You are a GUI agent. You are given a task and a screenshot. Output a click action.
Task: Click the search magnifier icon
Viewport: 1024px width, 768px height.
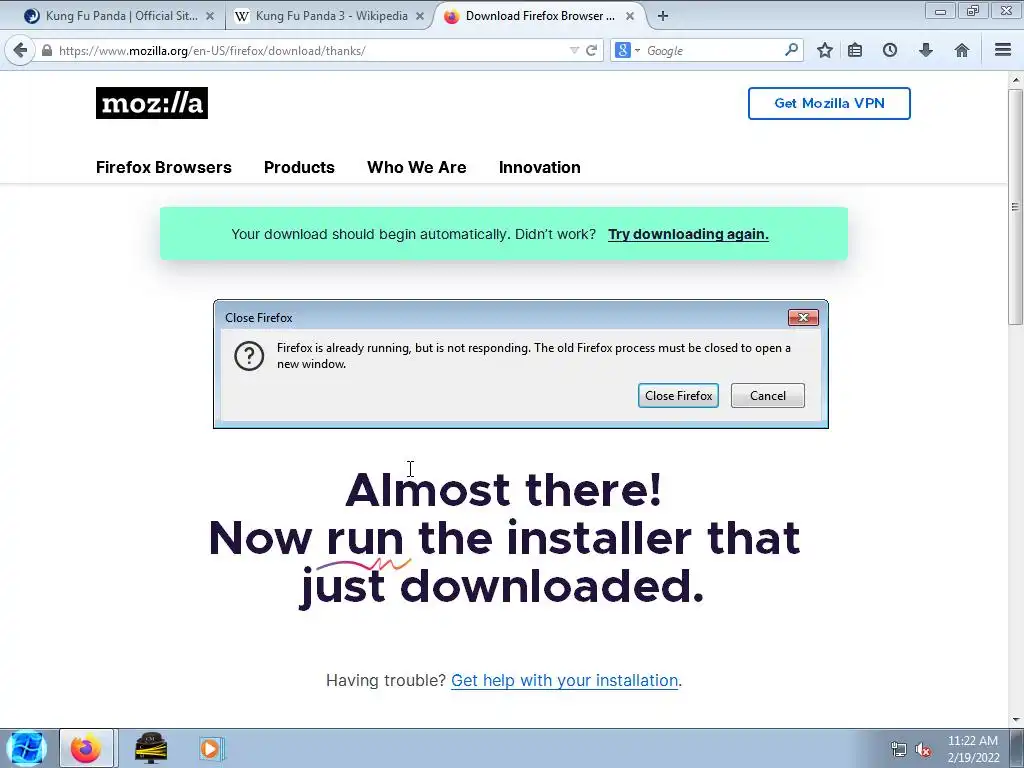791,50
